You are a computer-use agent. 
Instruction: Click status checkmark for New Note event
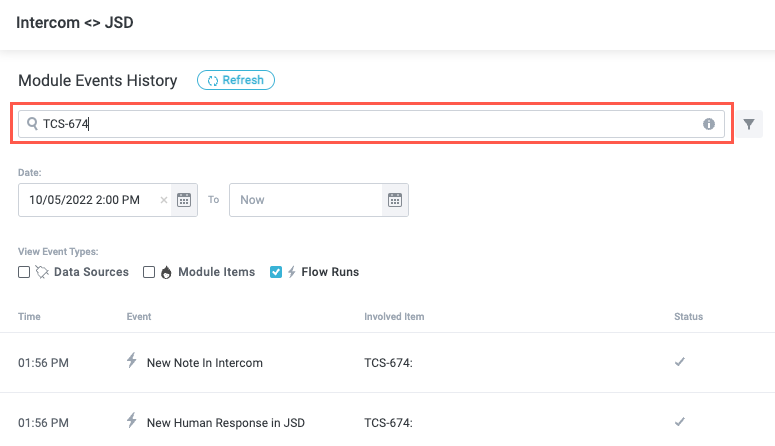point(679,362)
